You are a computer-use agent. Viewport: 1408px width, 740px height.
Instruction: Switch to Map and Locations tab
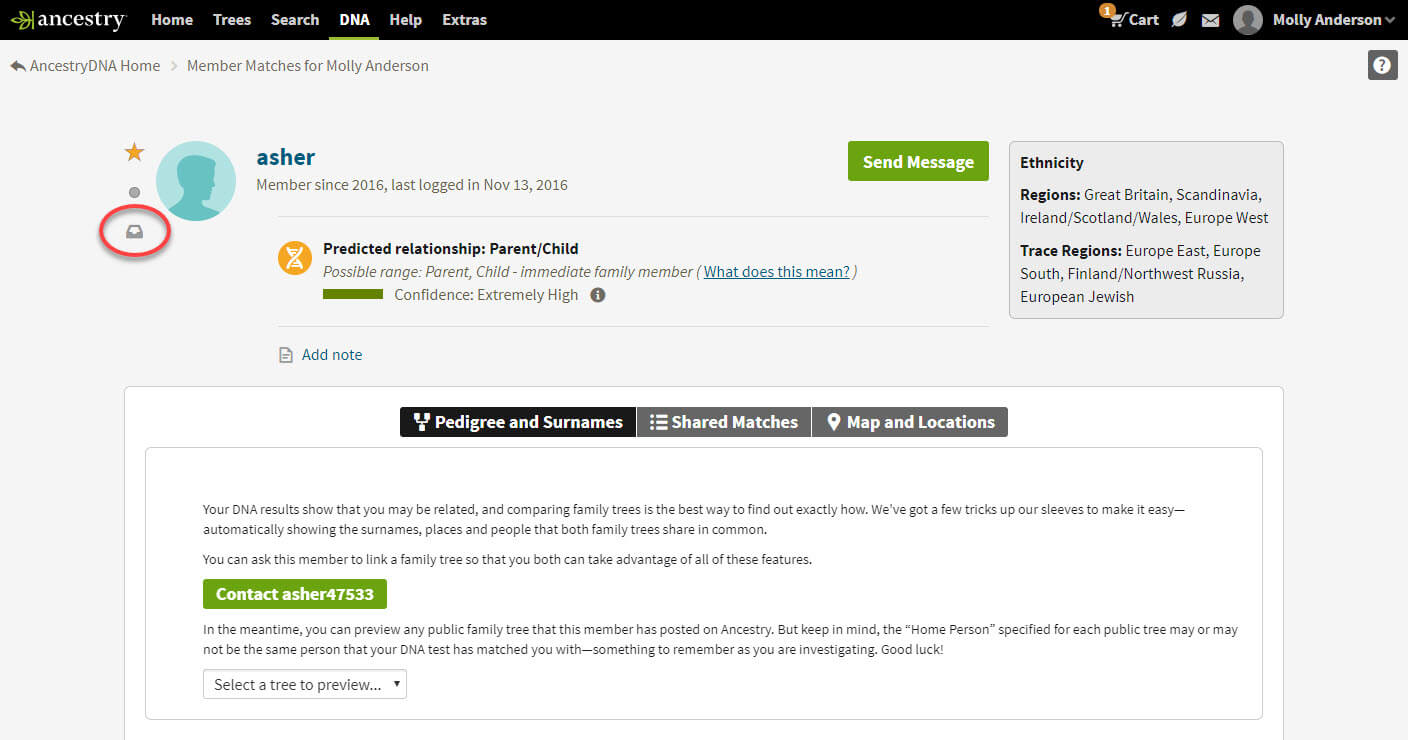click(x=910, y=422)
